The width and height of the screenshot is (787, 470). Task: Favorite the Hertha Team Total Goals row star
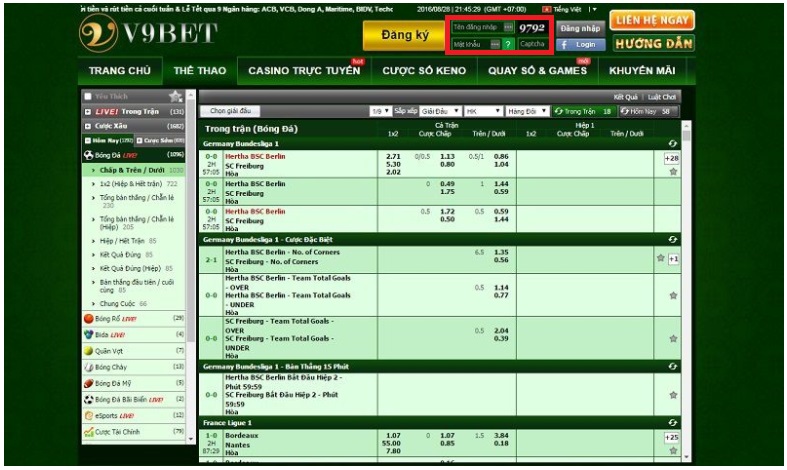tap(673, 296)
